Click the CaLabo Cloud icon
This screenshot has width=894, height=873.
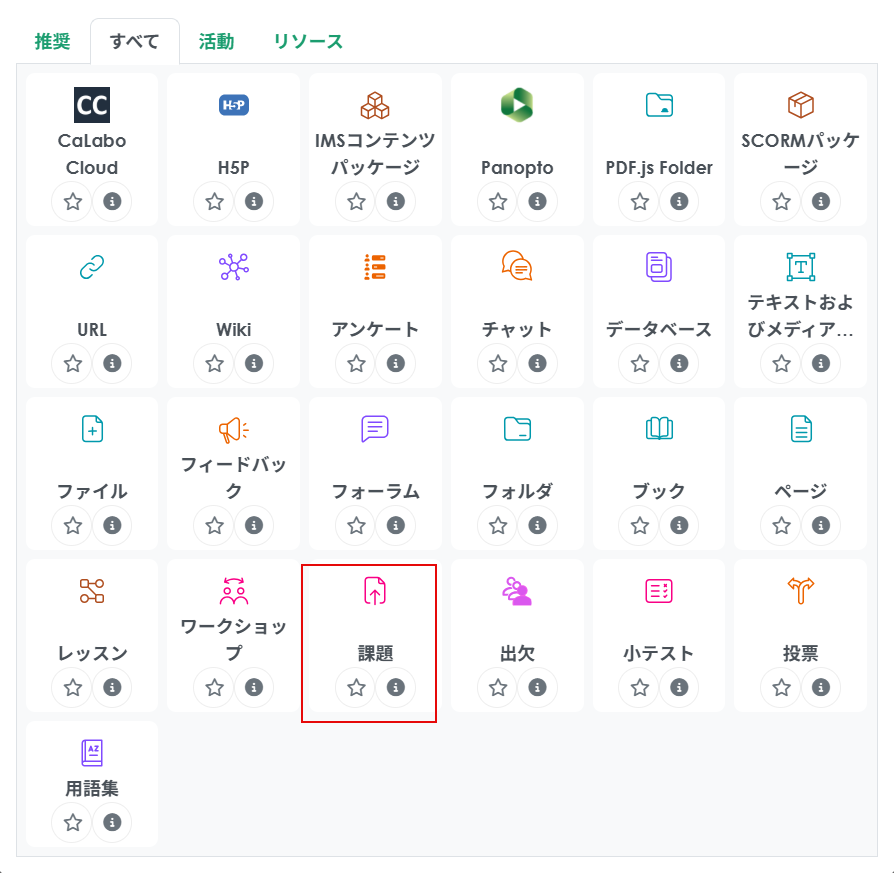(92, 105)
